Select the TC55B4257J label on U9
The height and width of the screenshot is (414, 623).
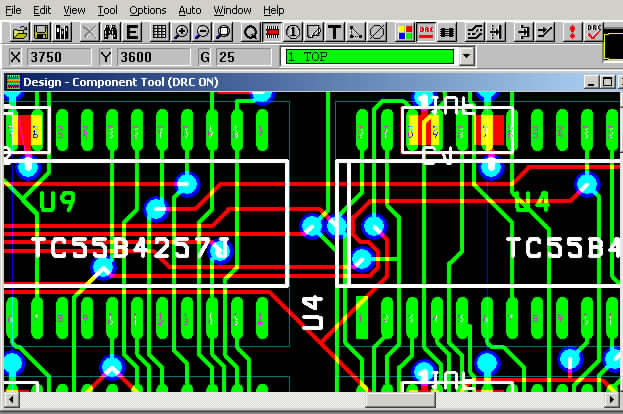131,248
